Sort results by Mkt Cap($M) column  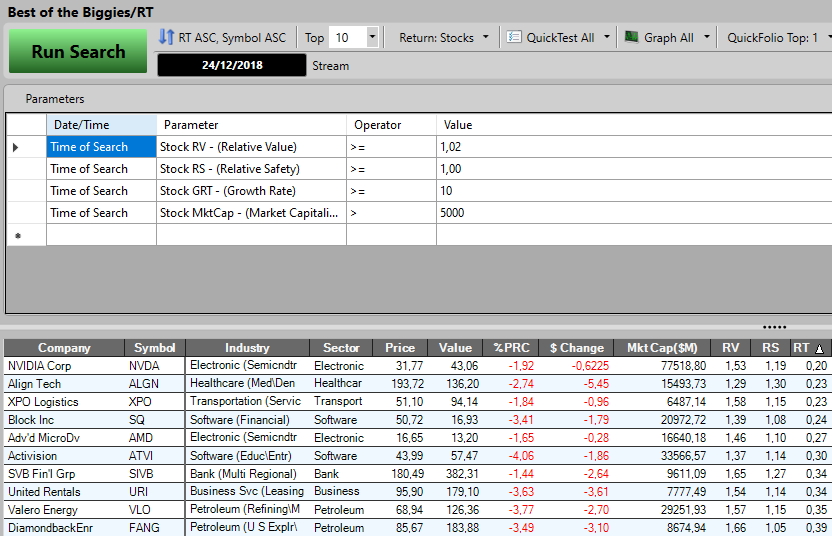[662, 348]
